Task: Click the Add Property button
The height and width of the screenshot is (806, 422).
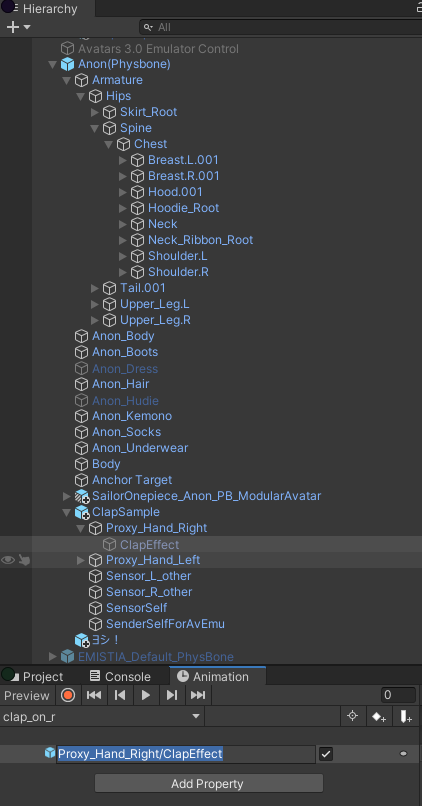Action: (209, 784)
